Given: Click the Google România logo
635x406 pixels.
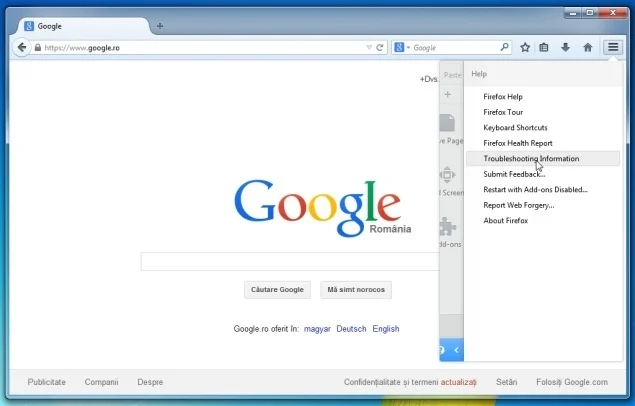Looking at the screenshot, I should (x=322, y=208).
